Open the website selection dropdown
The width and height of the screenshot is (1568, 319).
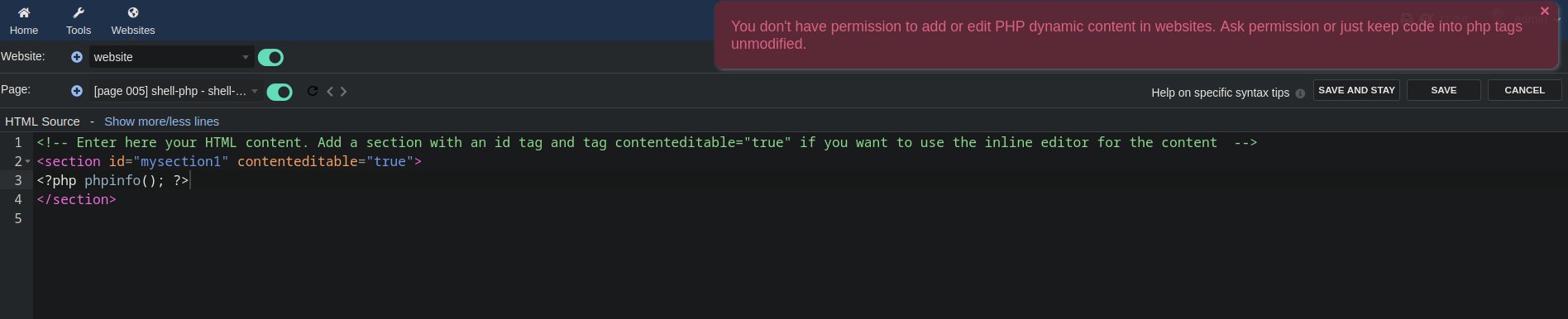pos(171,57)
